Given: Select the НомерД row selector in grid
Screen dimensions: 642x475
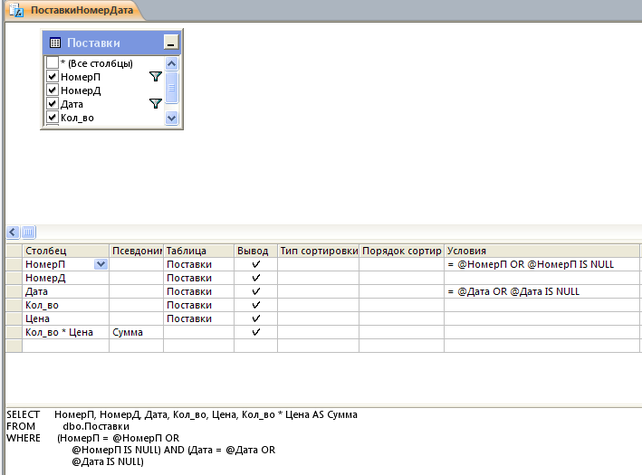Looking at the screenshot, I should click(13, 277).
